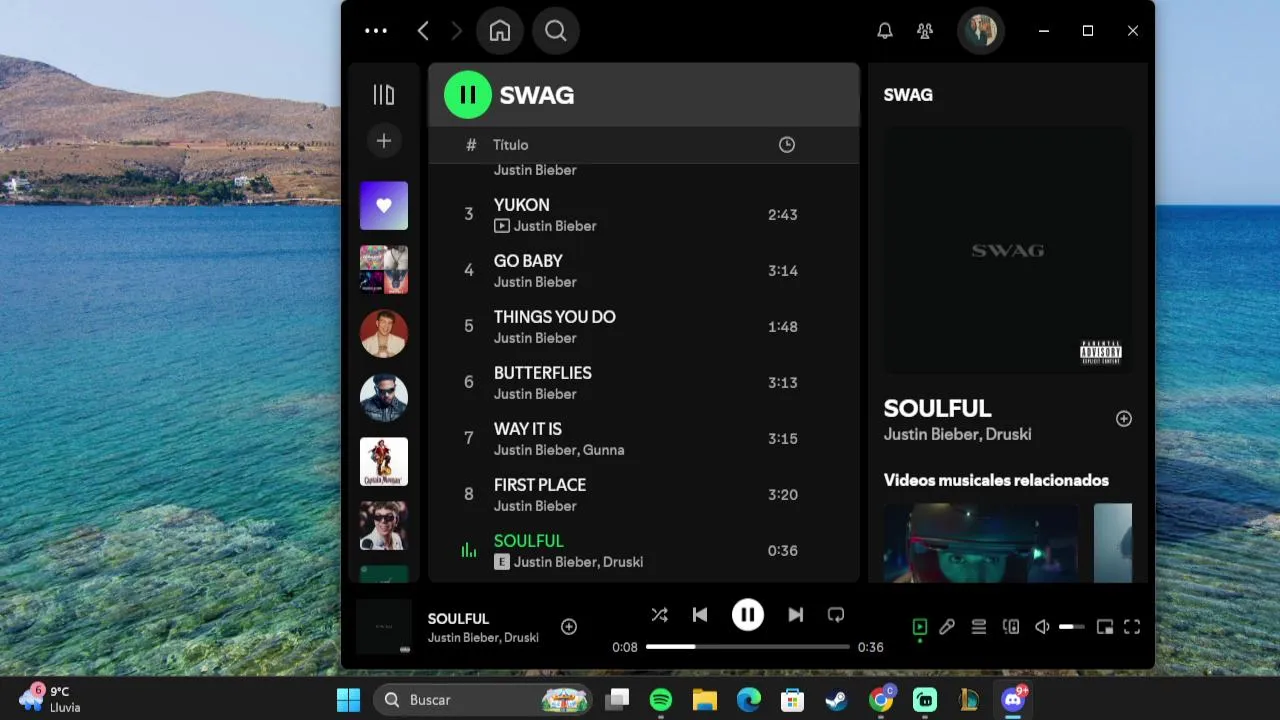Select the track WAY IT IS
The width and height of the screenshot is (1280, 720).
pyautogui.click(x=644, y=439)
